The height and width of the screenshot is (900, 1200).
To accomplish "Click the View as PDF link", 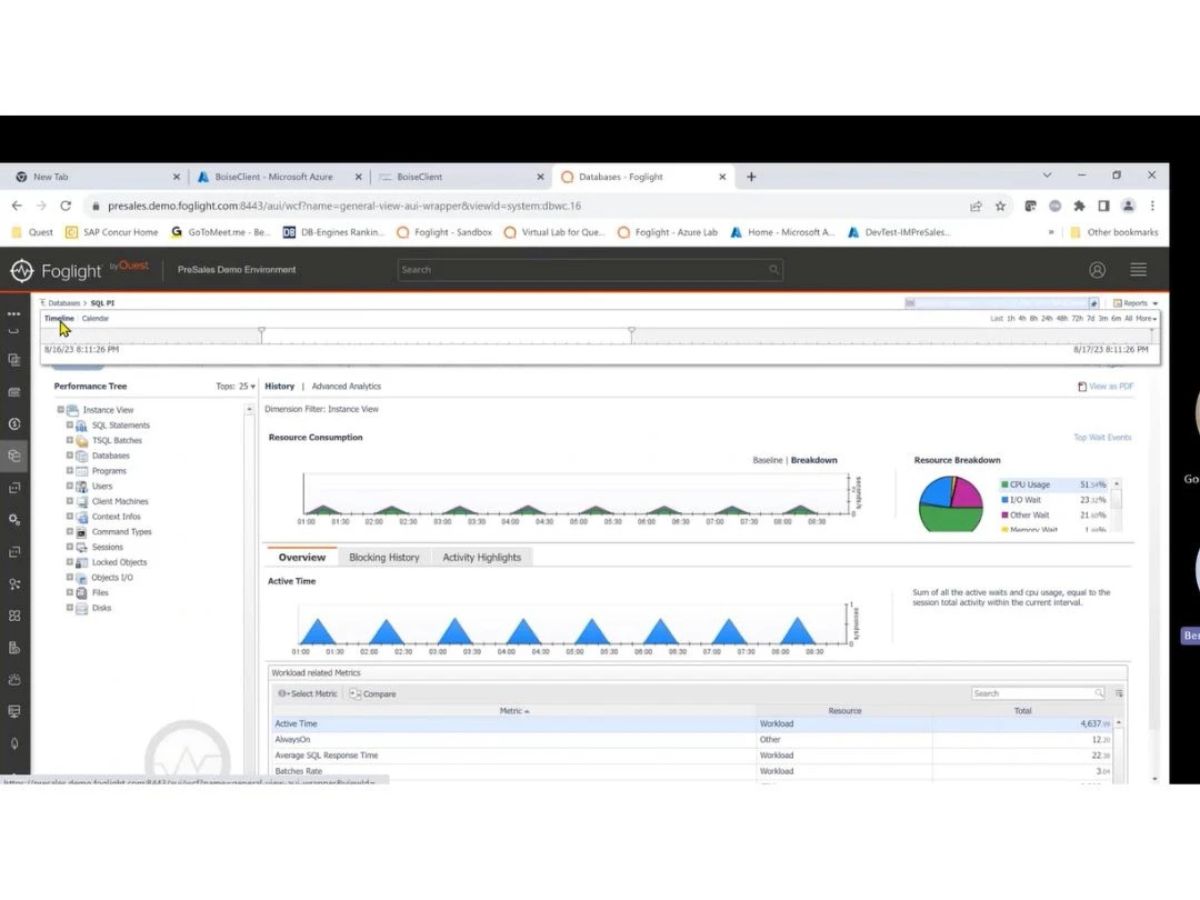I will [x=1106, y=387].
